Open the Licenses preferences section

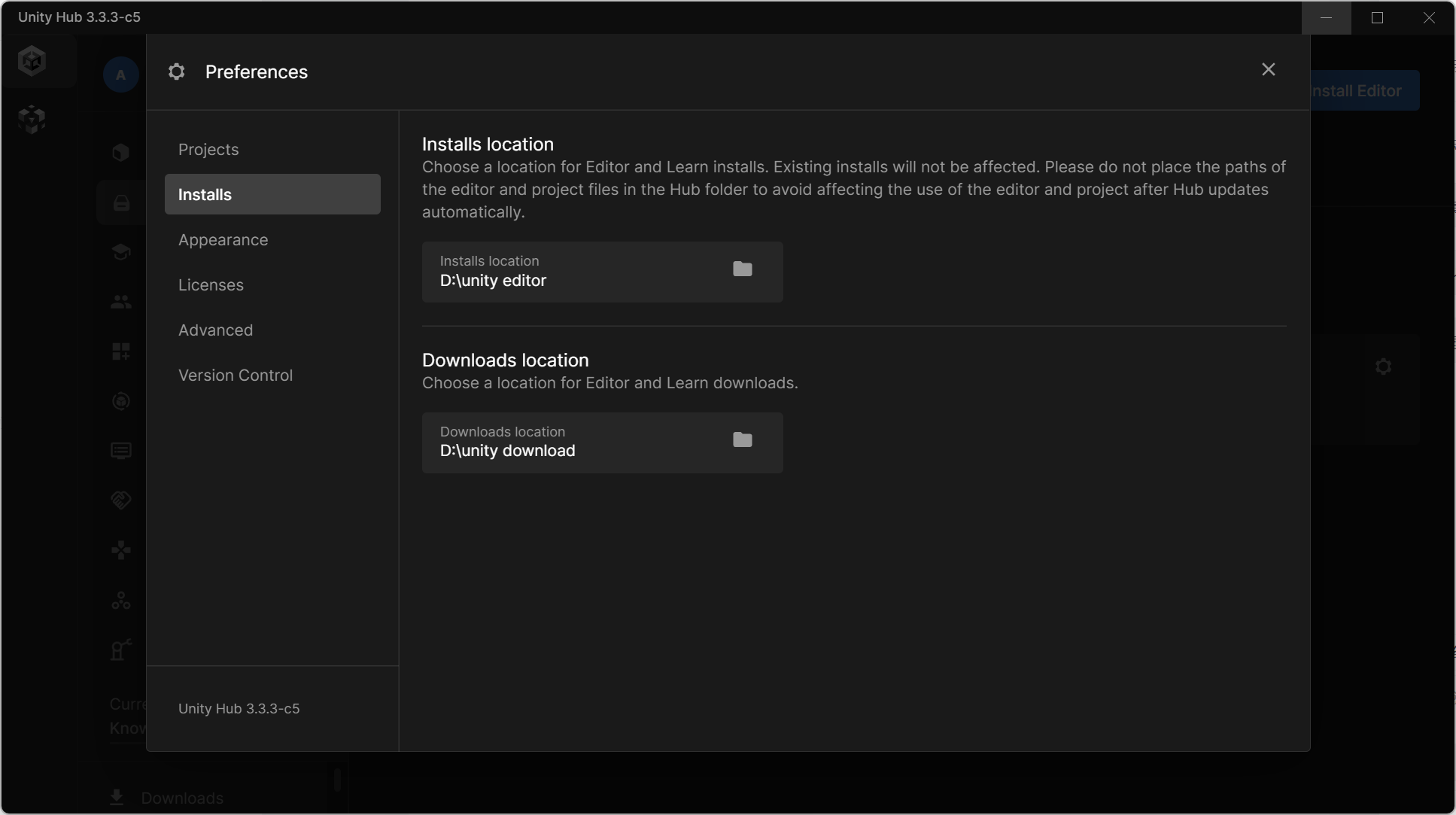[211, 285]
